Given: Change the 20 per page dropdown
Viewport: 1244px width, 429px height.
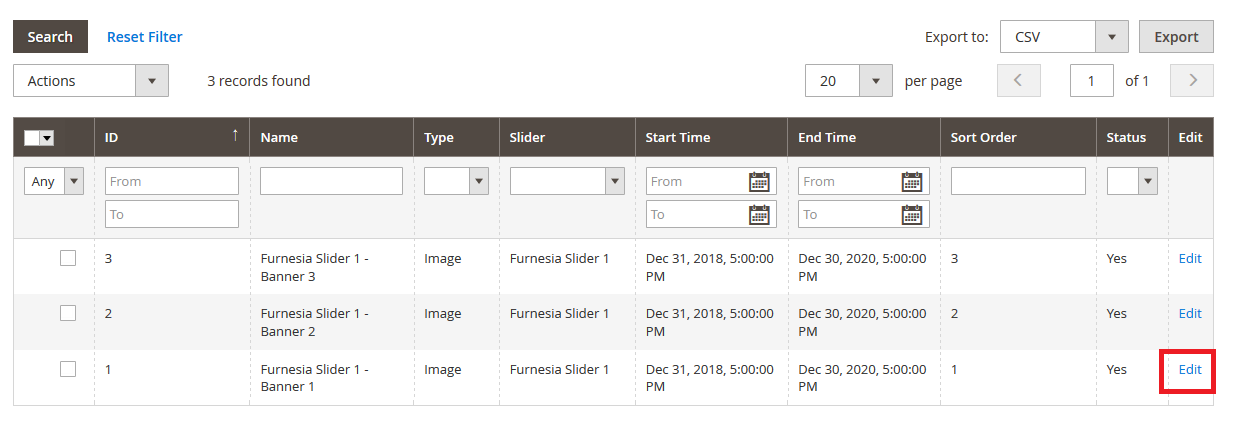Looking at the screenshot, I should pyautogui.click(x=848, y=81).
